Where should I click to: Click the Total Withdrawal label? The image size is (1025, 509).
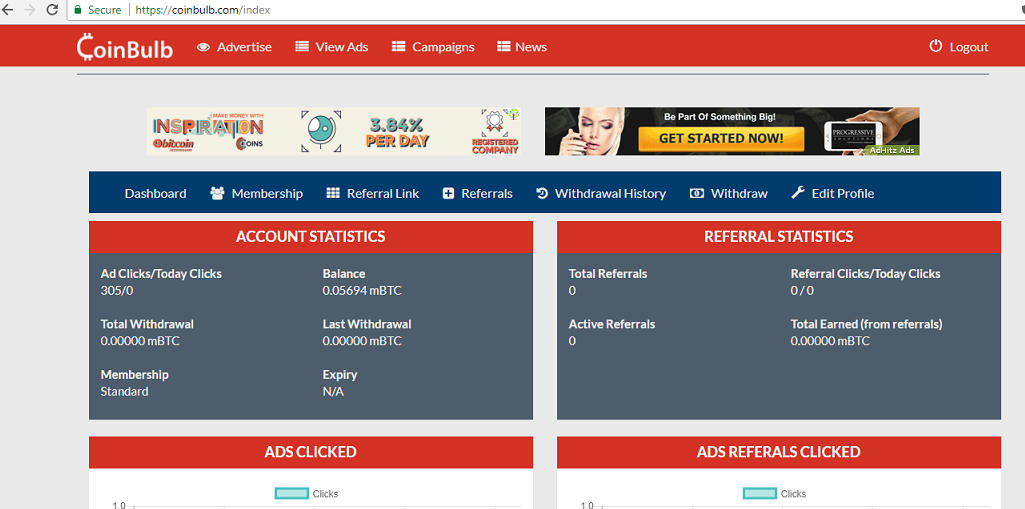[x=147, y=324]
